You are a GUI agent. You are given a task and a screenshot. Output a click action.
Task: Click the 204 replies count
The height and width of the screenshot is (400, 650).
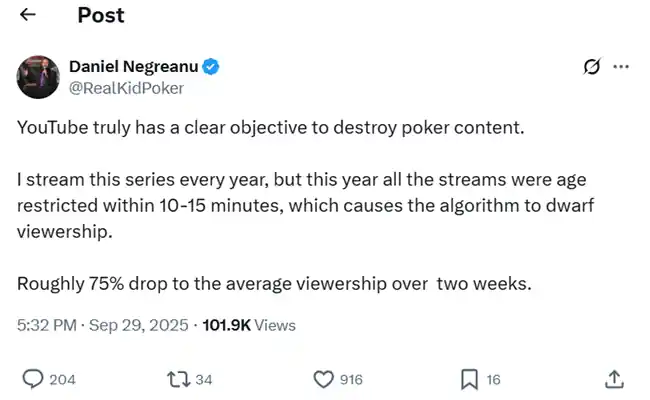(62, 380)
